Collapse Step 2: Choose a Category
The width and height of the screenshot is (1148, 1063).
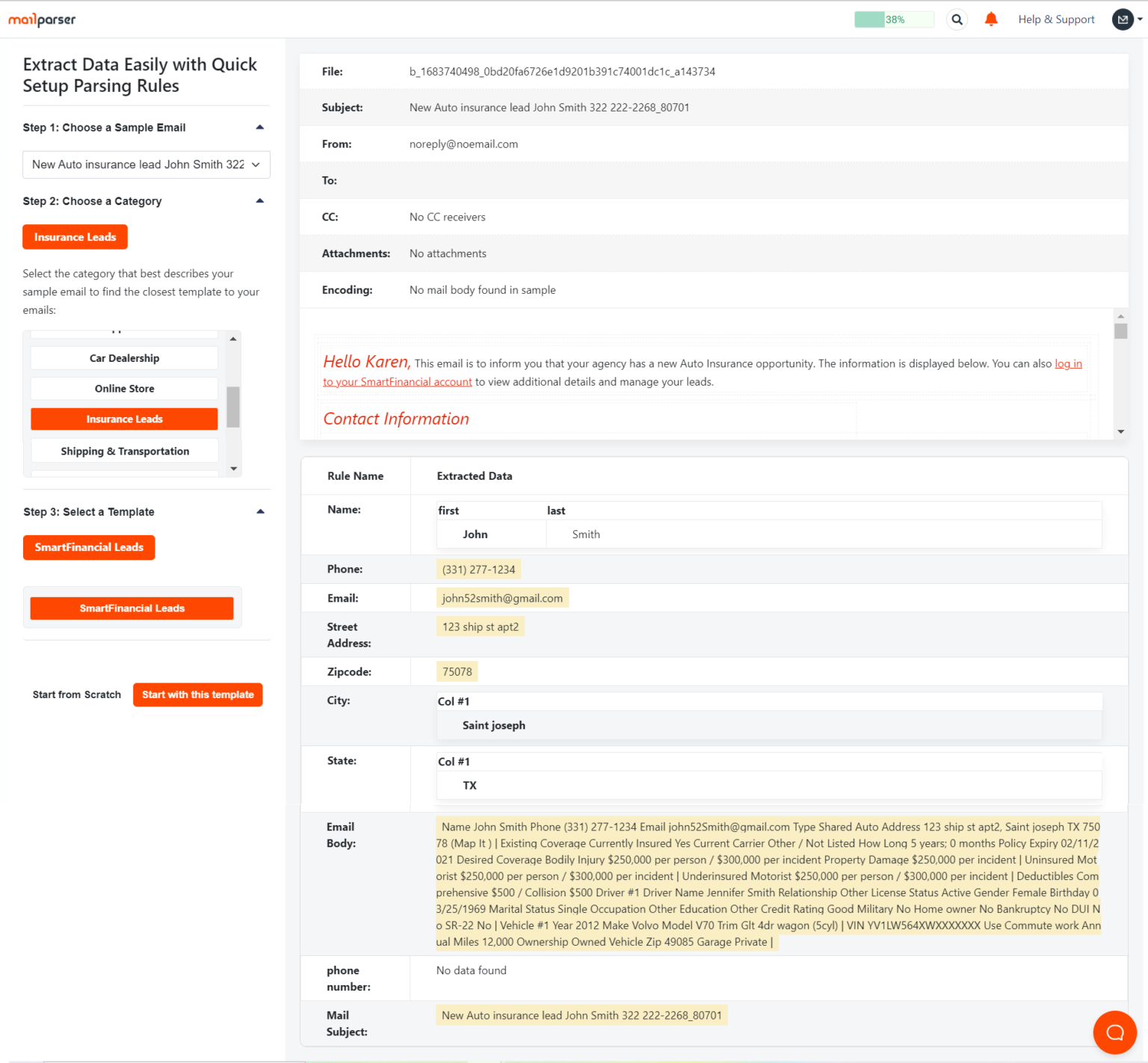[260, 200]
